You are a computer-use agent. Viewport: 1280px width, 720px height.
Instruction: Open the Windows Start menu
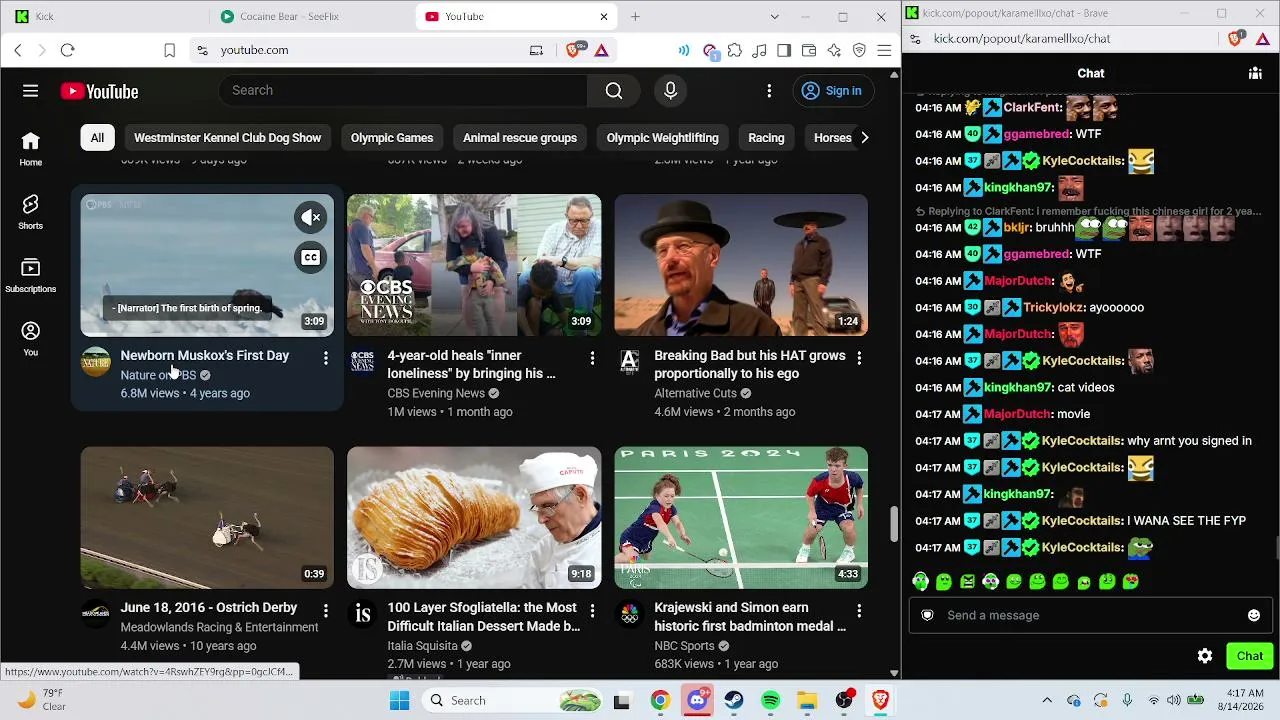click(x=399, y=701)
